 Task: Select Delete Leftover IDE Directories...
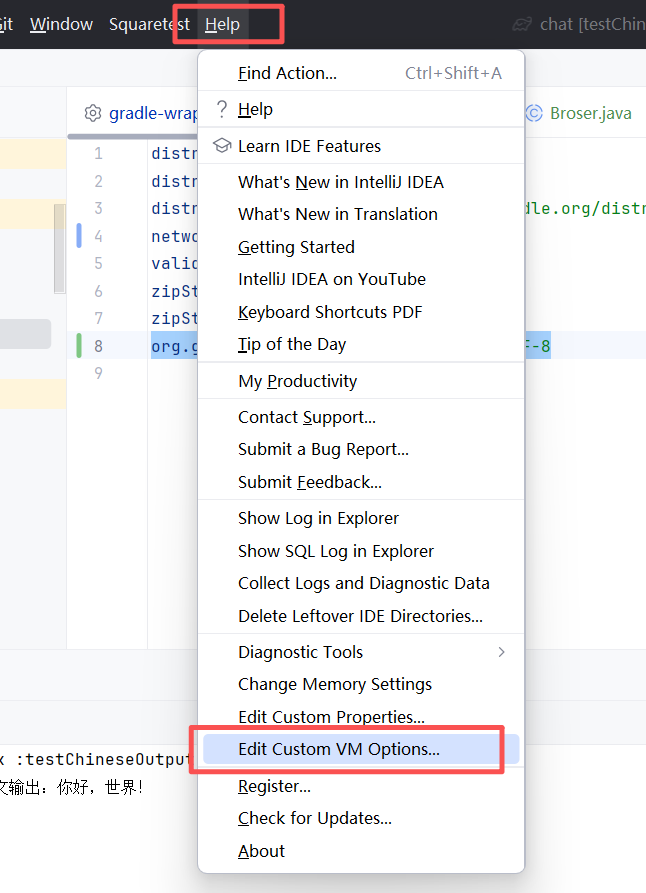point(361,616)
